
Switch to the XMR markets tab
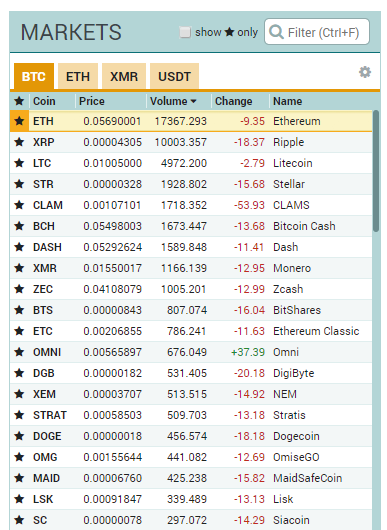(x=124, y=76)
